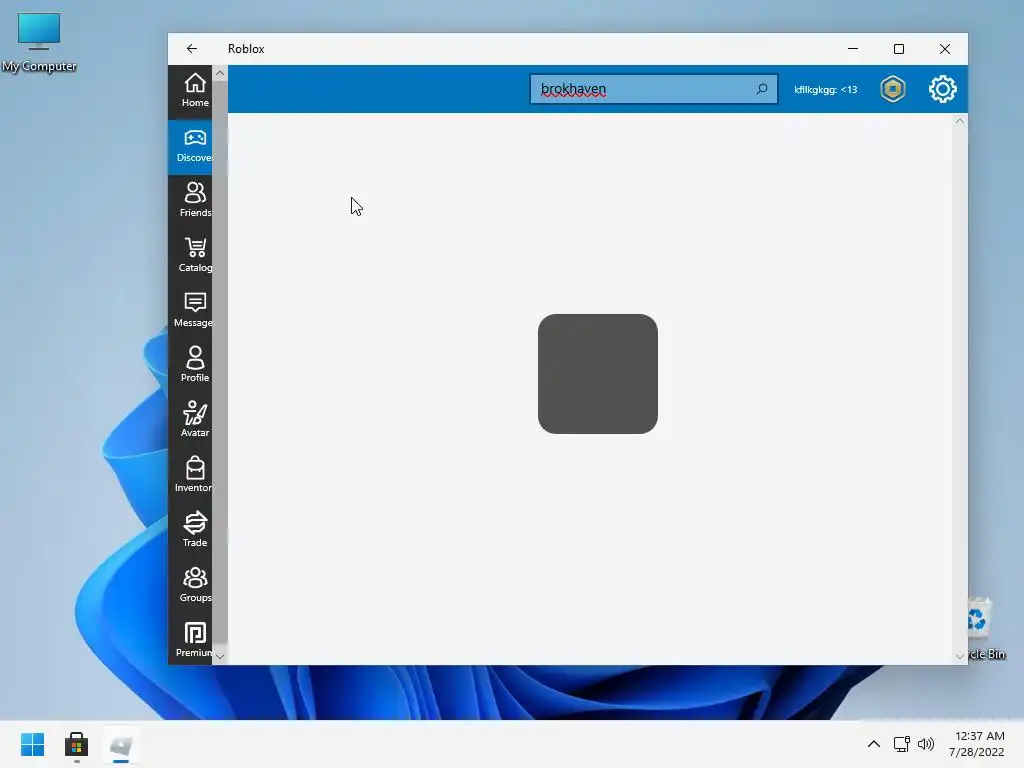Click the search magnifier icon

point(761,89)
